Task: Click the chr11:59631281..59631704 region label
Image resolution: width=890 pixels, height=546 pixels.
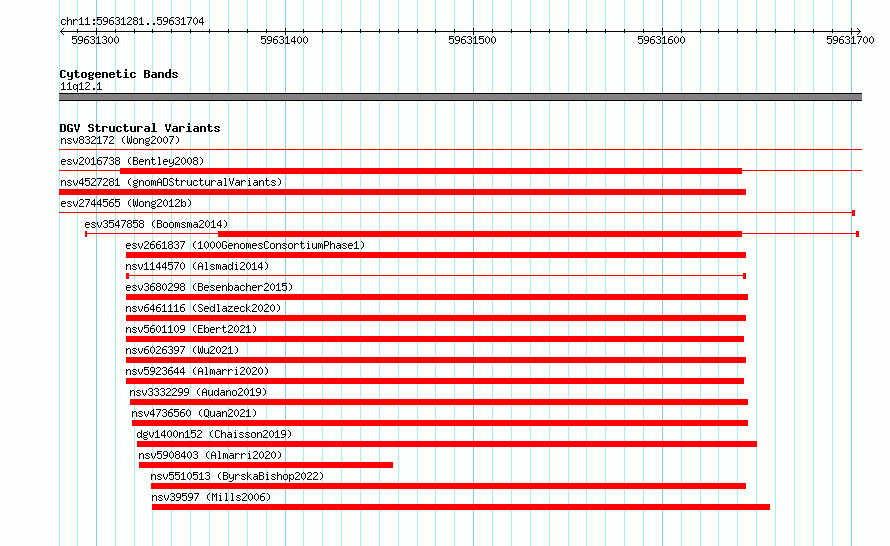Action: pyautogui.click(x=132, y=21)
